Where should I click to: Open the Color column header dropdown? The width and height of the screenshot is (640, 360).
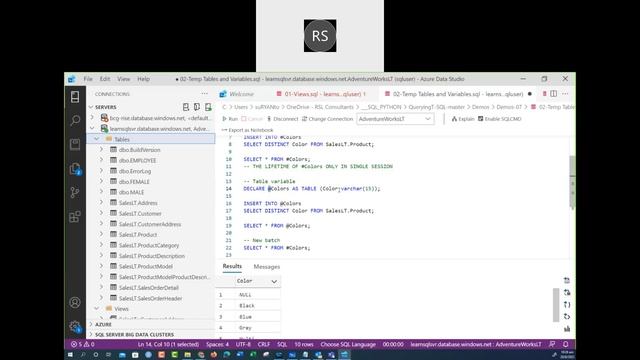point(274,281)
